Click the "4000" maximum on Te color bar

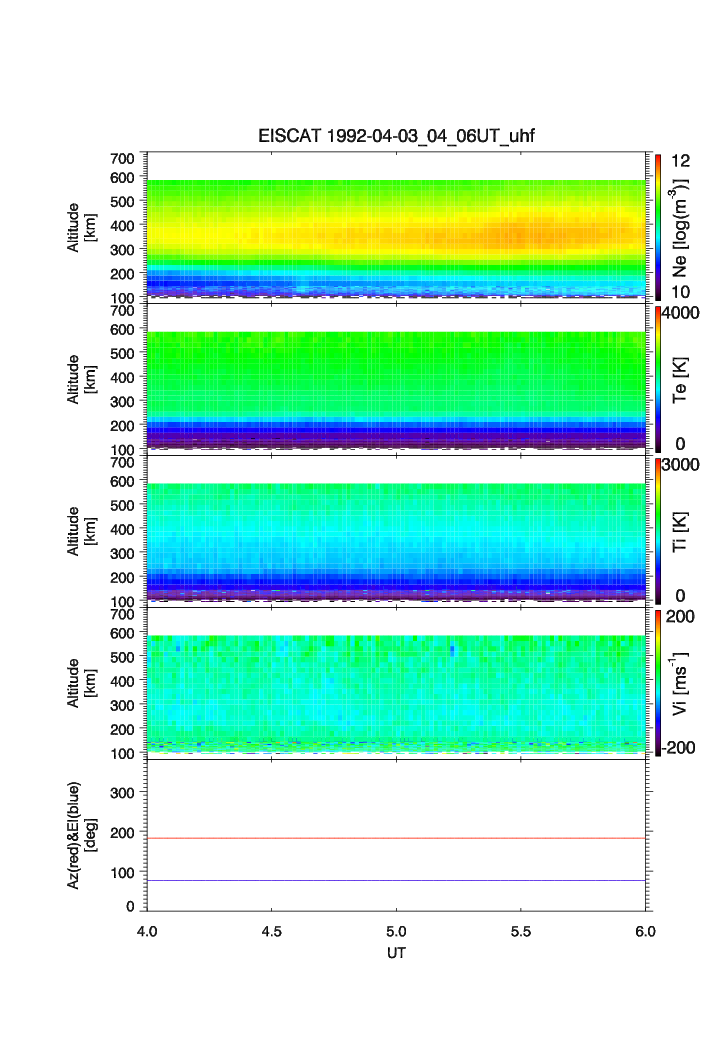tap(681, 313)
